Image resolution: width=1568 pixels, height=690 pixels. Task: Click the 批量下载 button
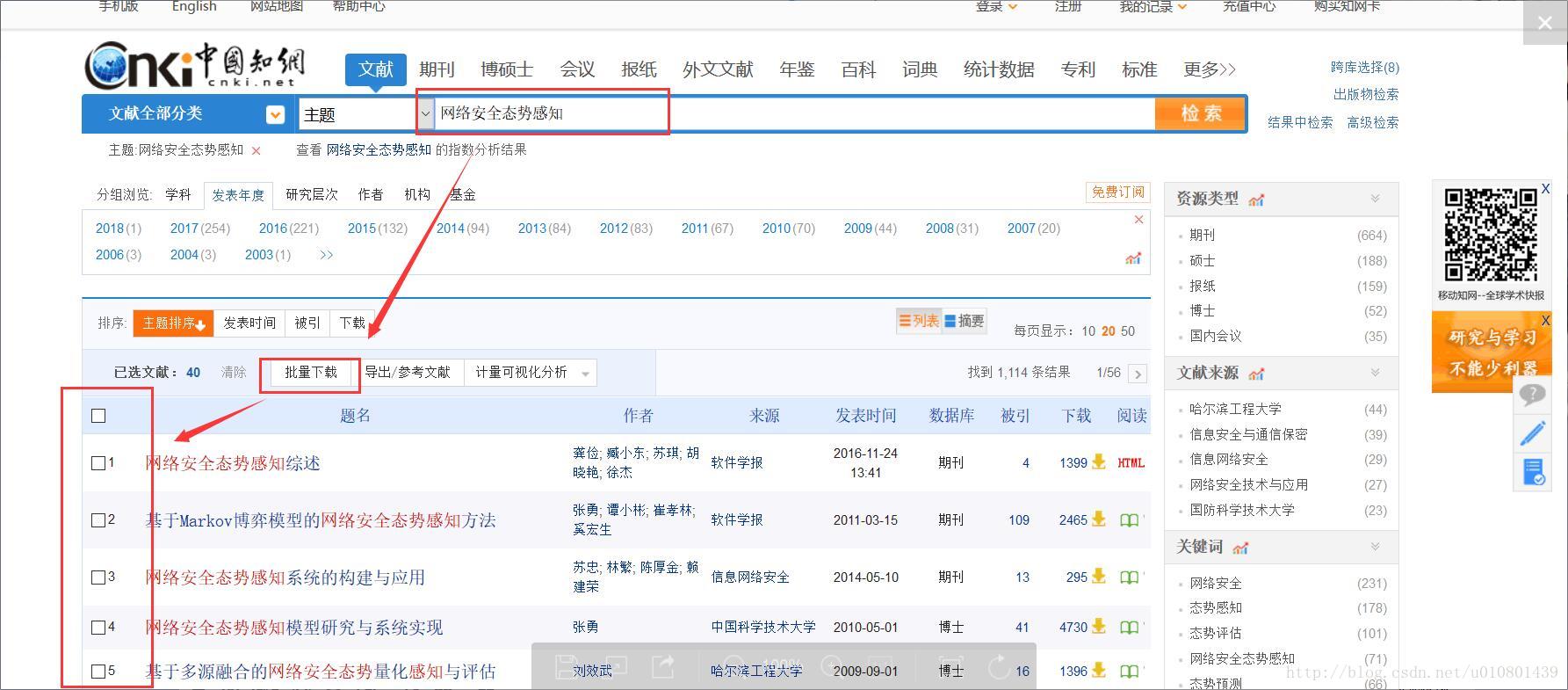[310, 373]
